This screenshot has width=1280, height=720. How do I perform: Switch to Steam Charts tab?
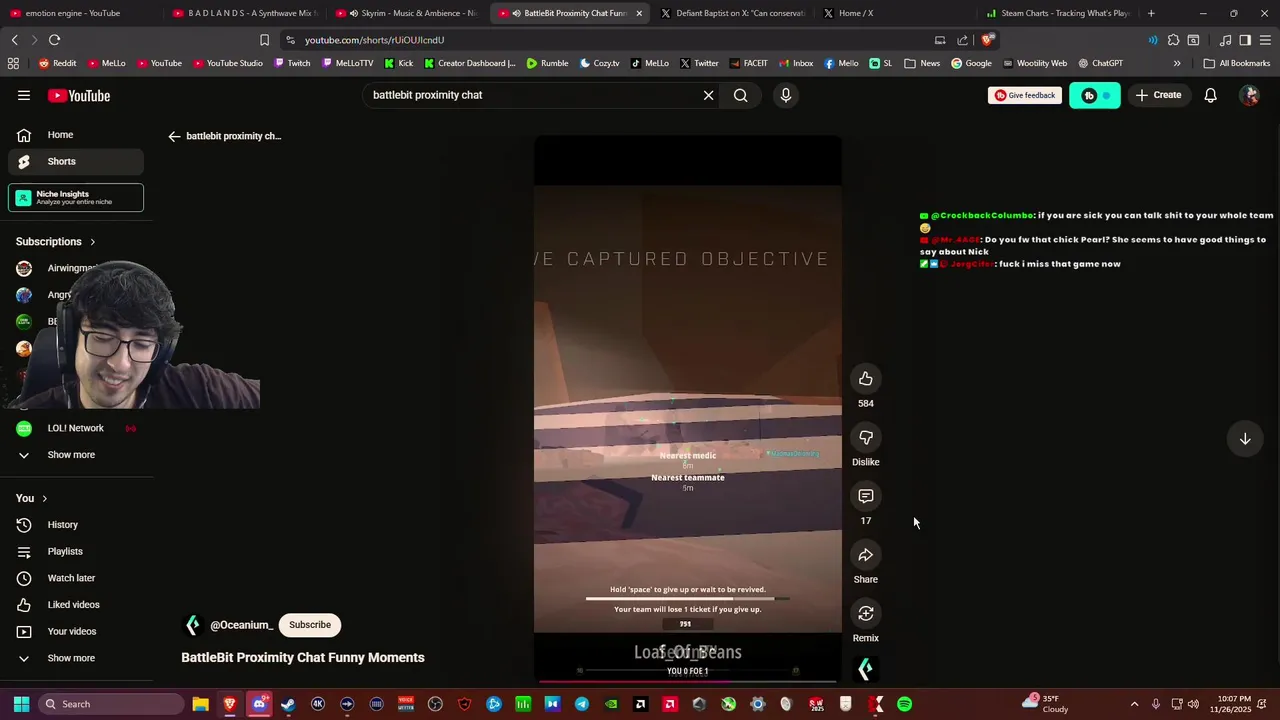tap(1058, 13)
